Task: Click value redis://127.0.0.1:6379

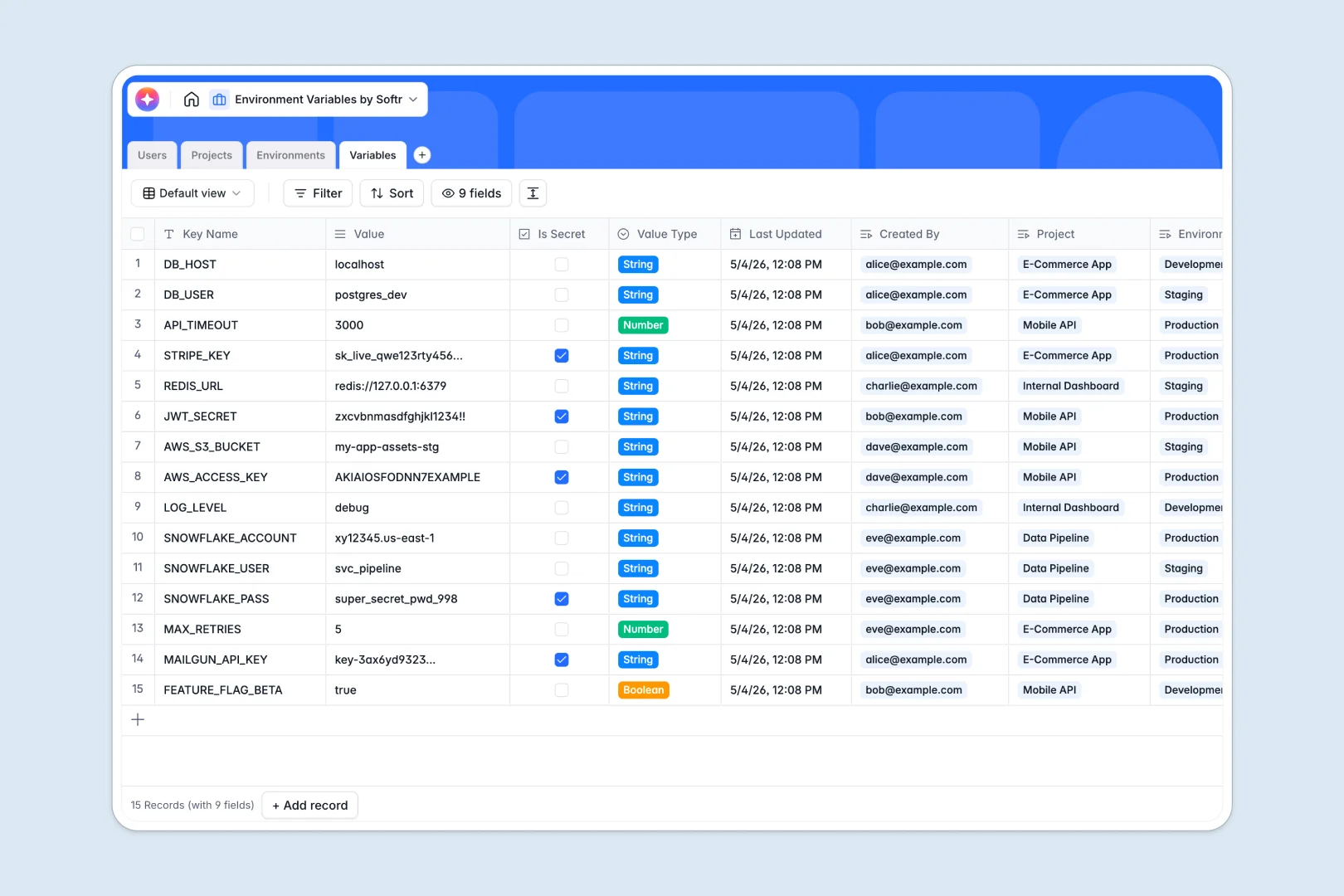Action: 391,386
